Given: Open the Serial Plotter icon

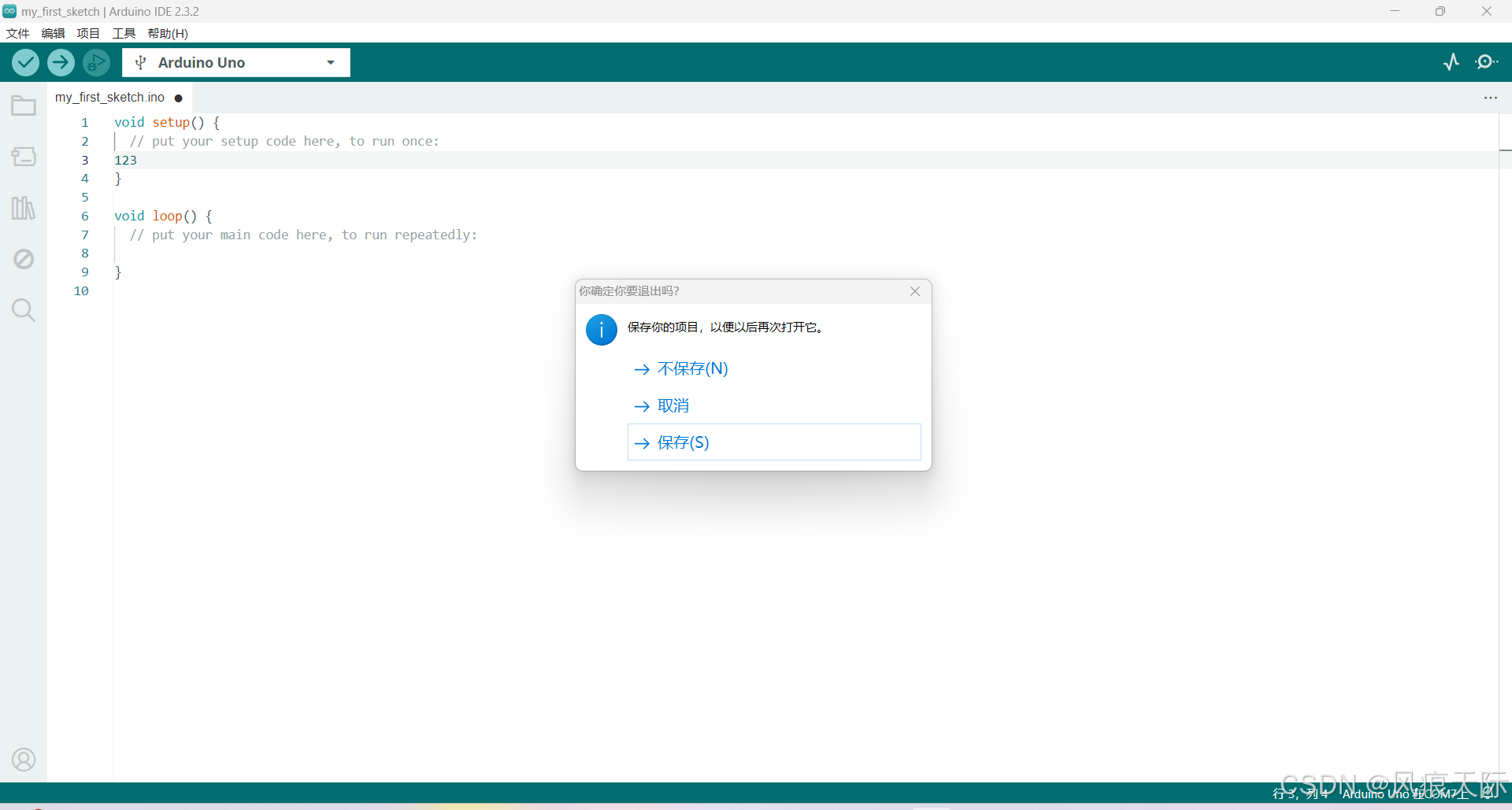Looking at the screenshot, I should click(x=1451, y=62).
